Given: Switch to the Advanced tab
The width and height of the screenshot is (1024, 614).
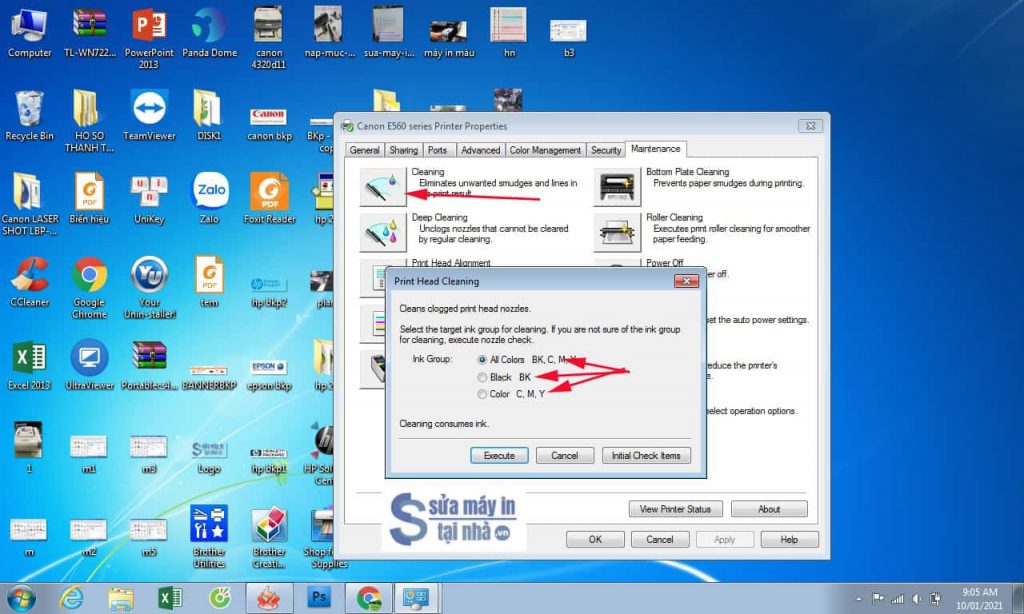Looking at the screenshot, I should (x=480, y=150).
